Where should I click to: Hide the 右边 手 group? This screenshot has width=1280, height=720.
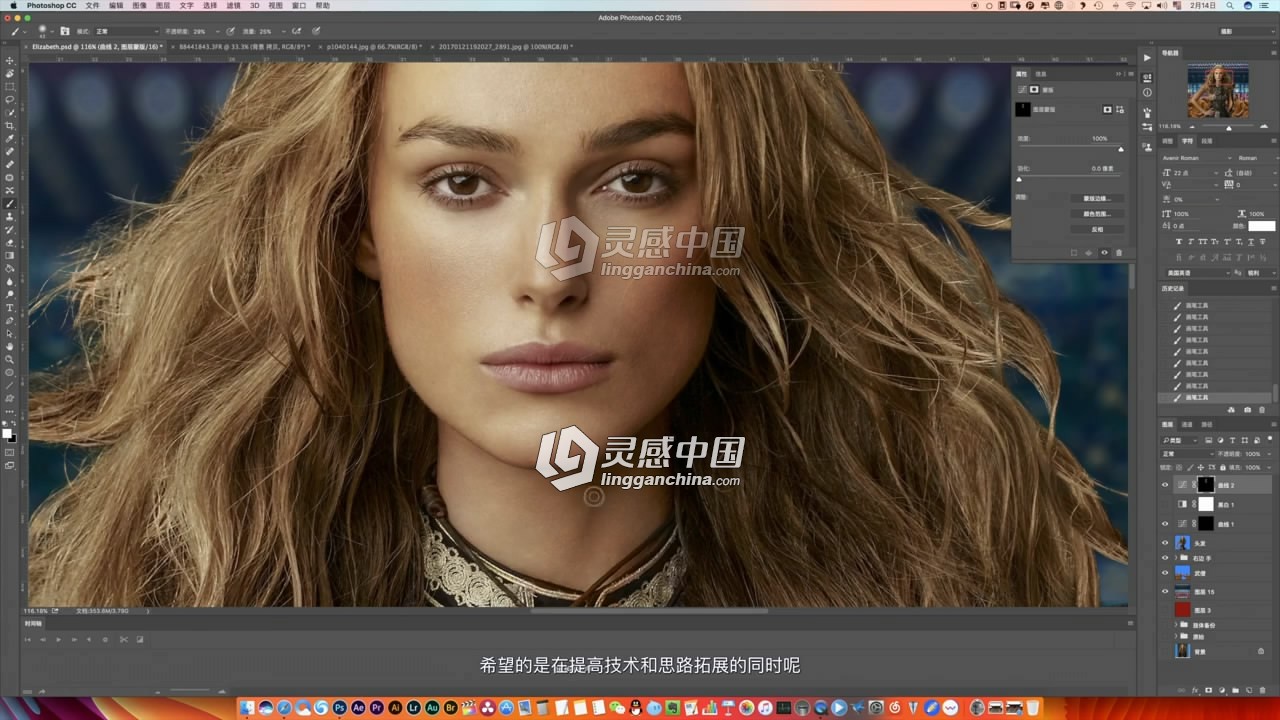(1165, 558)
